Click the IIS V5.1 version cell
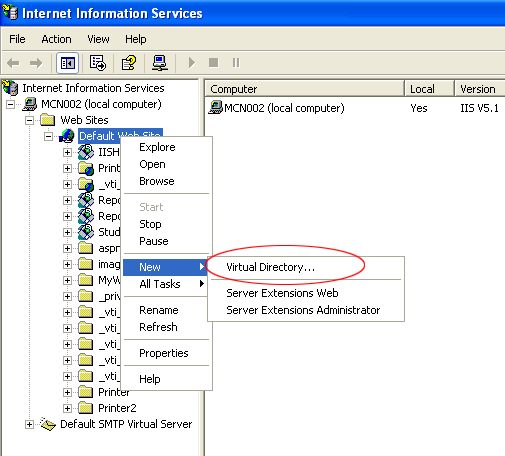Viewport: 505px width, 456px height. tap(479, 108)
